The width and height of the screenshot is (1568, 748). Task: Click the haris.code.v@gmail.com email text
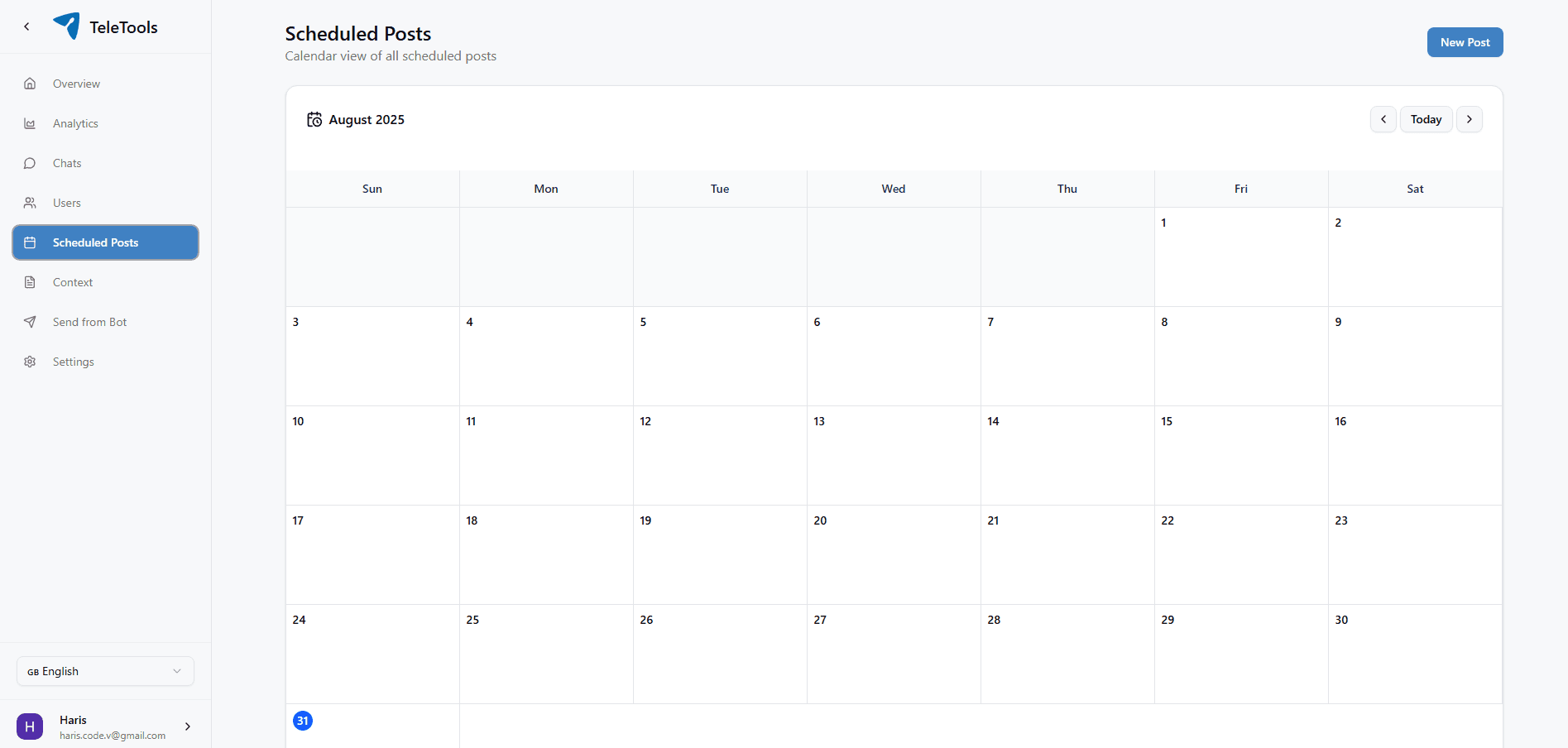(113, 736)
